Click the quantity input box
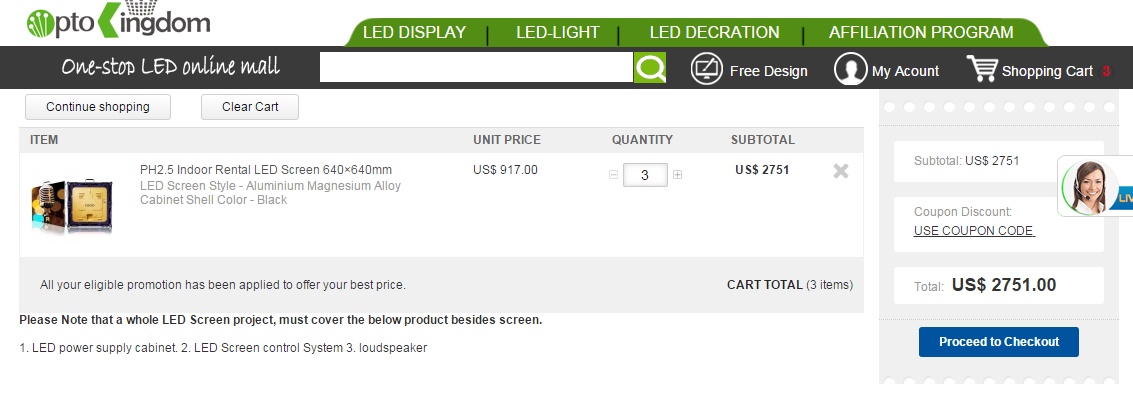1133x415 pixels. tap(645, 175)
